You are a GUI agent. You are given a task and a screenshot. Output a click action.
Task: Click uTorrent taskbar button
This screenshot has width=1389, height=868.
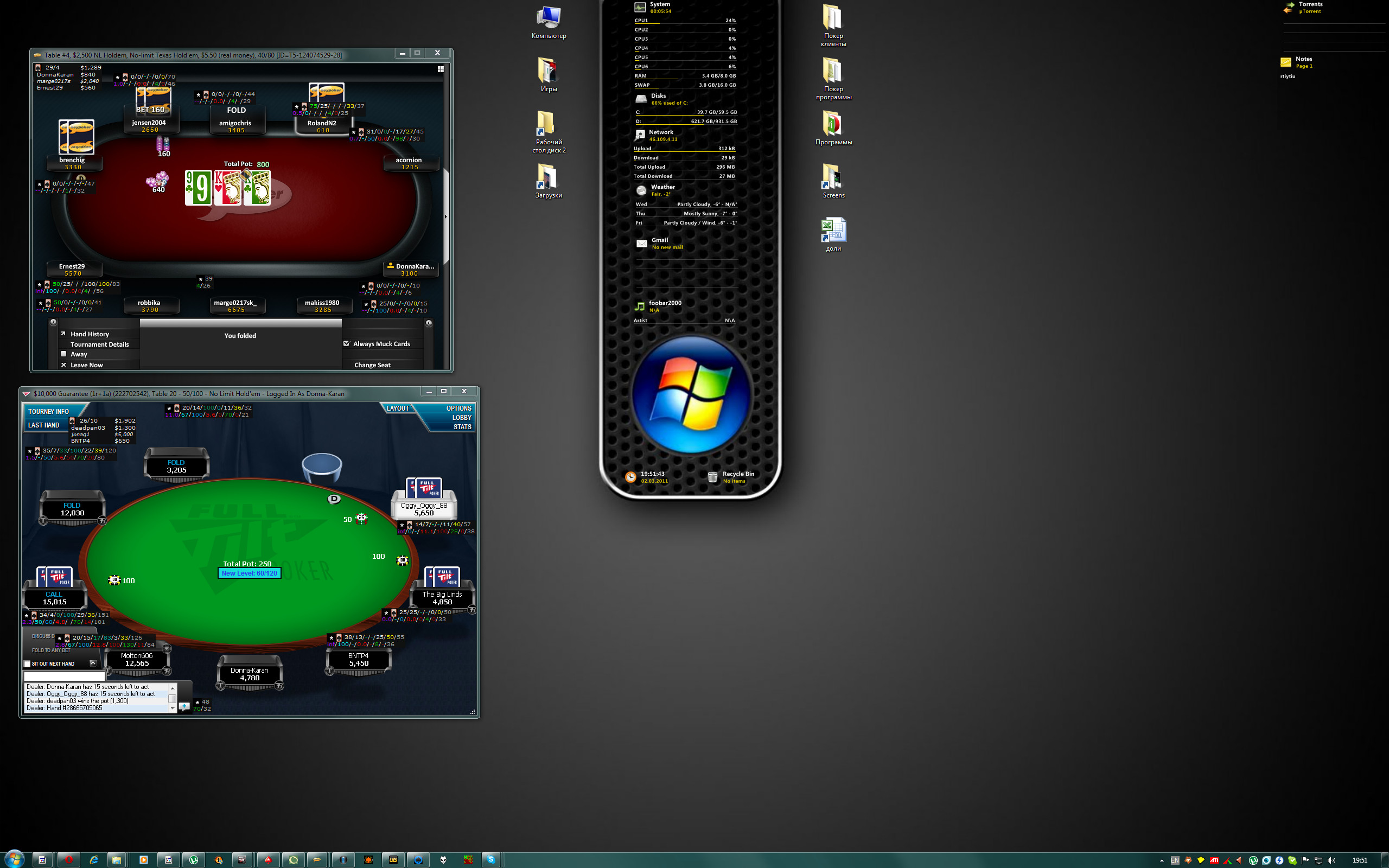pos(193,859)
